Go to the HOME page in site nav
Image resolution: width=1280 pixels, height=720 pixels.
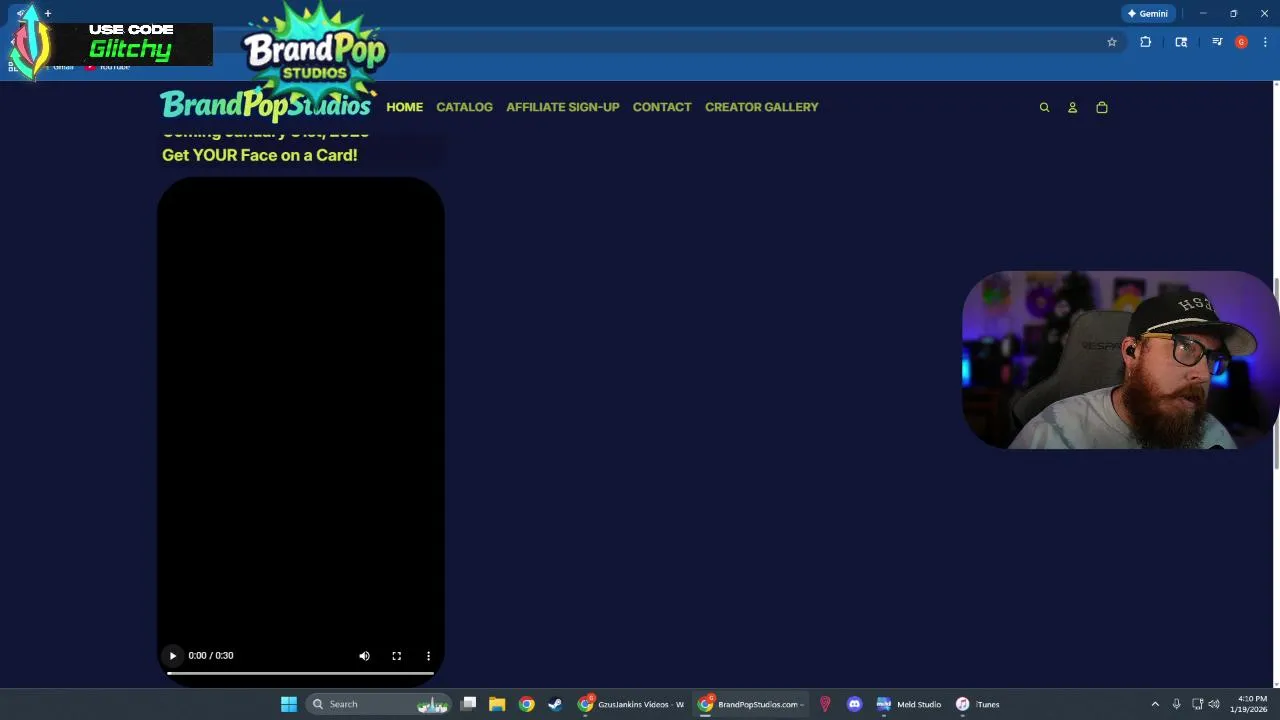[405, 107]
